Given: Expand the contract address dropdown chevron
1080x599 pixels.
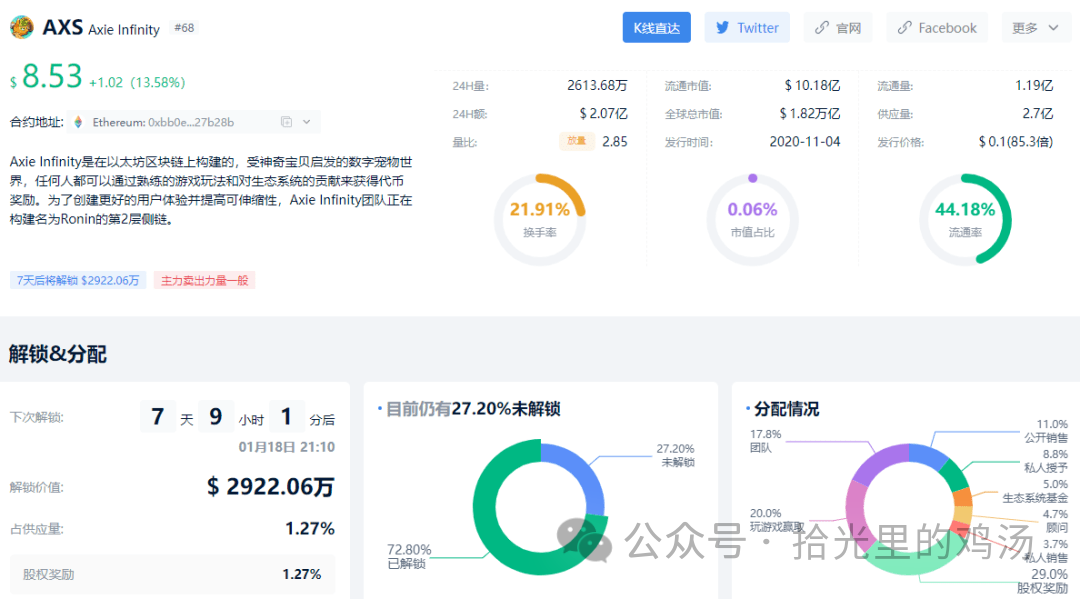Looking at the screenshot, I should (307, 122).
